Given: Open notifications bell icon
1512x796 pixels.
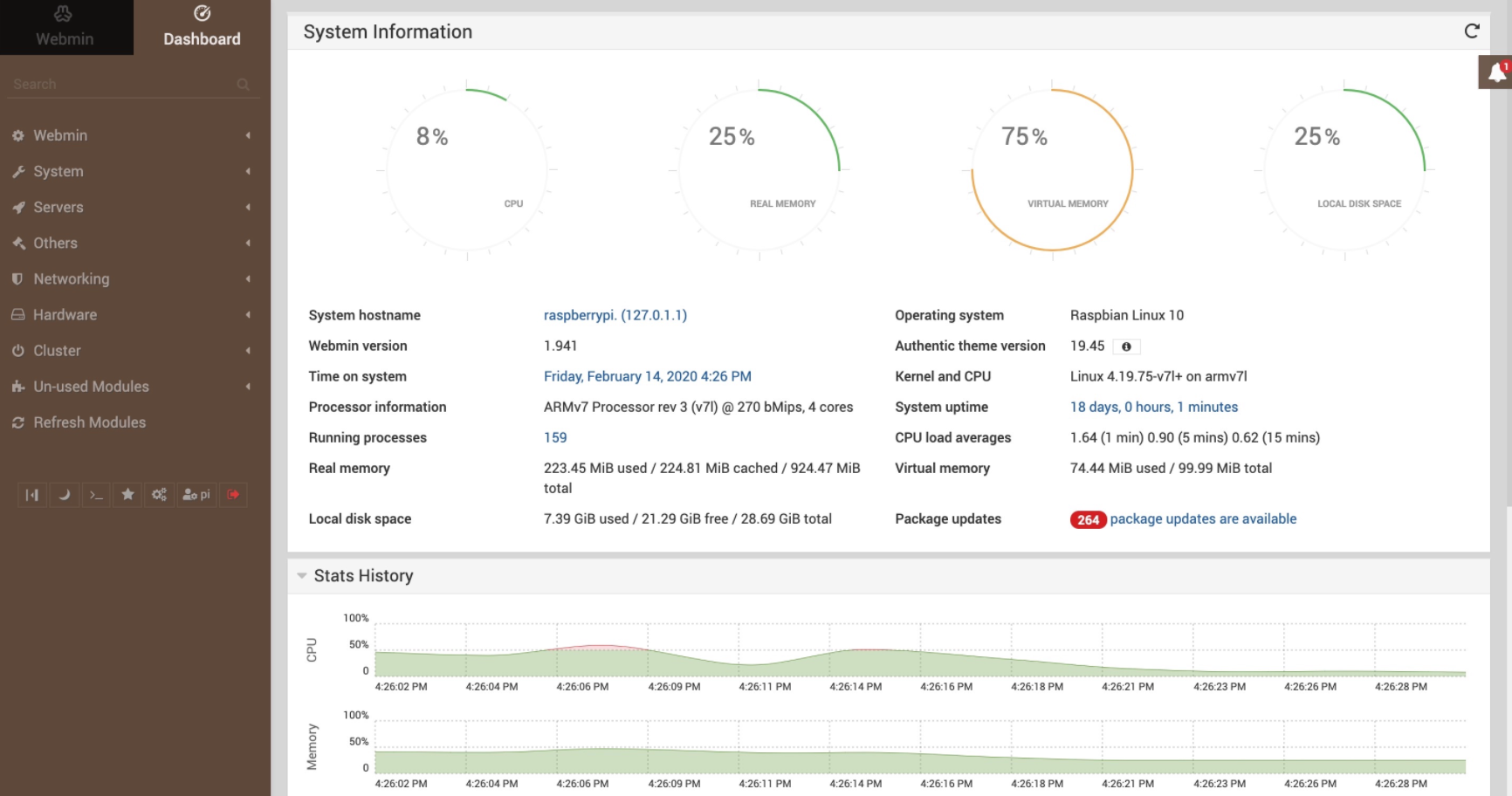Looking at the screenshot, I should point(1496,72).
